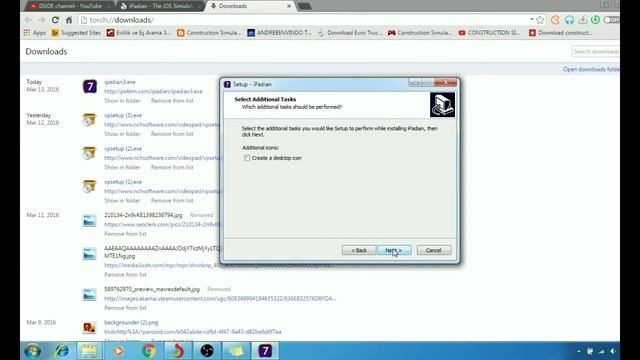This screenshot has width=640, height=360.
Task: Open OBS from the taskbar
Action: point(207,351)
